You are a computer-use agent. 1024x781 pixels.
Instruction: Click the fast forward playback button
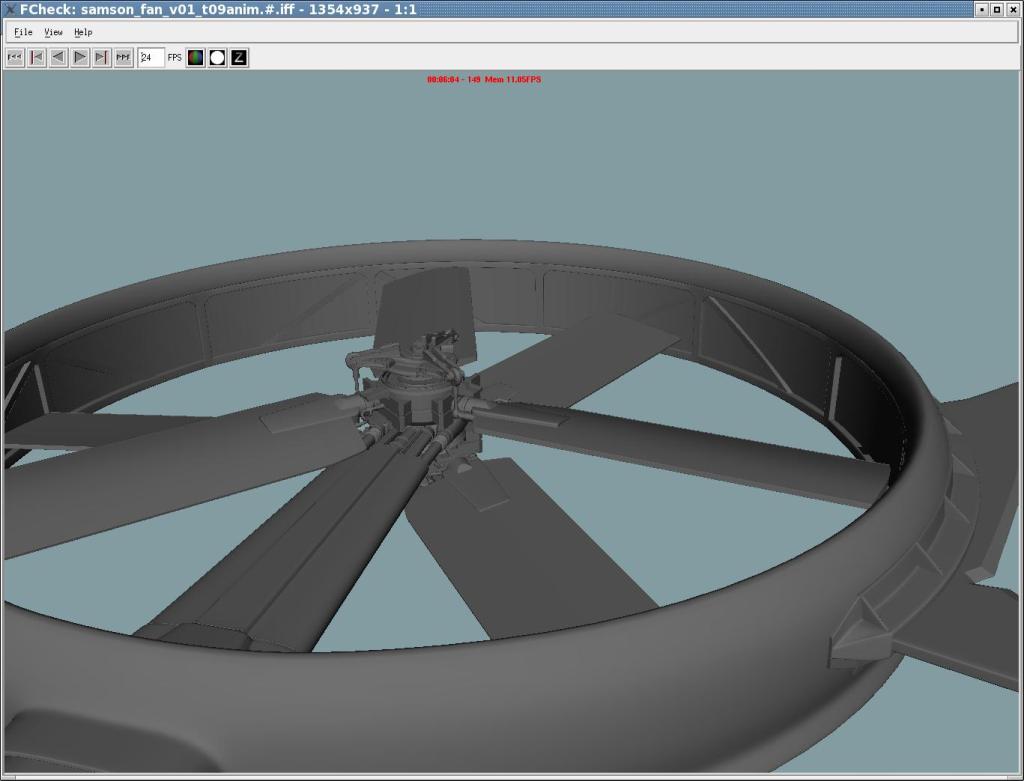point(123,58)
